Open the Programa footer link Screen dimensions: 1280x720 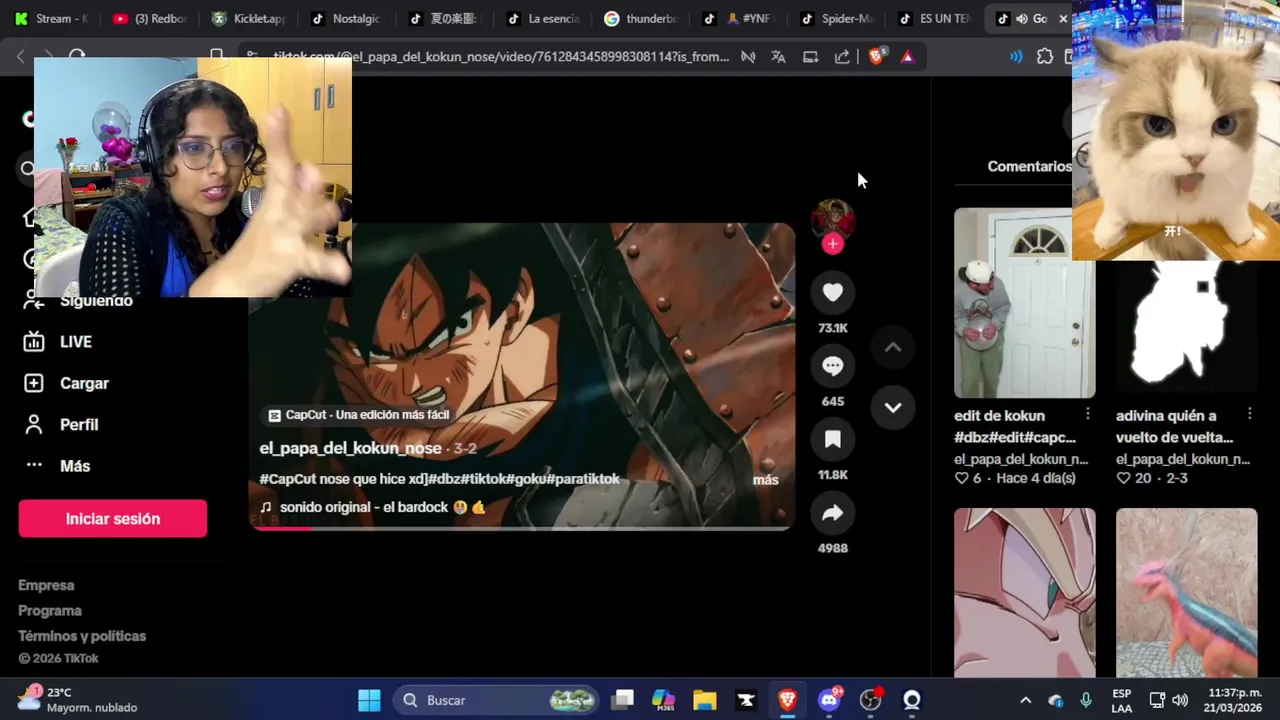click(50, 610)
